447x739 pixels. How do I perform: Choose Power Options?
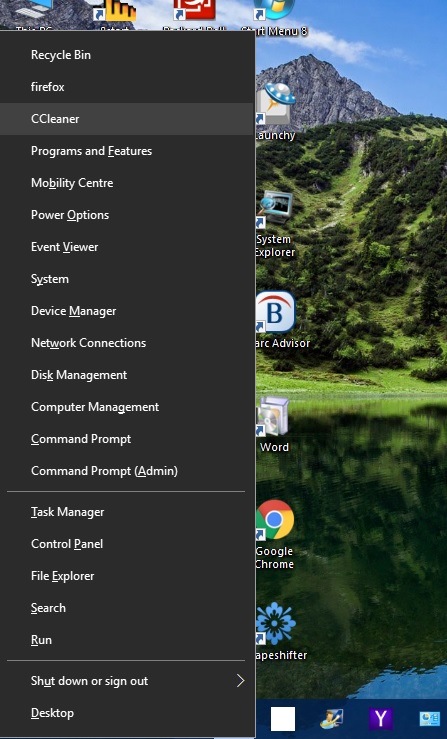pyautogui.click(x=127, y=215)
